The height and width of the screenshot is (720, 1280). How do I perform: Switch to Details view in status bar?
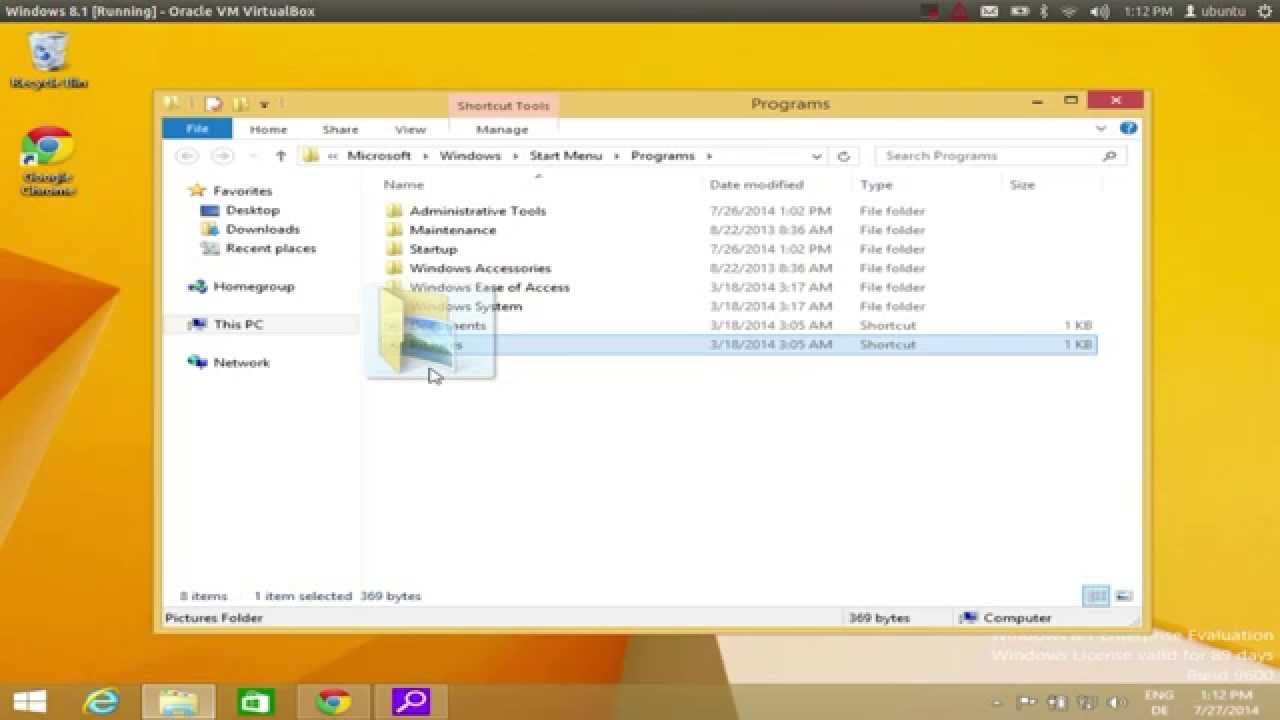coord(1096,595)
